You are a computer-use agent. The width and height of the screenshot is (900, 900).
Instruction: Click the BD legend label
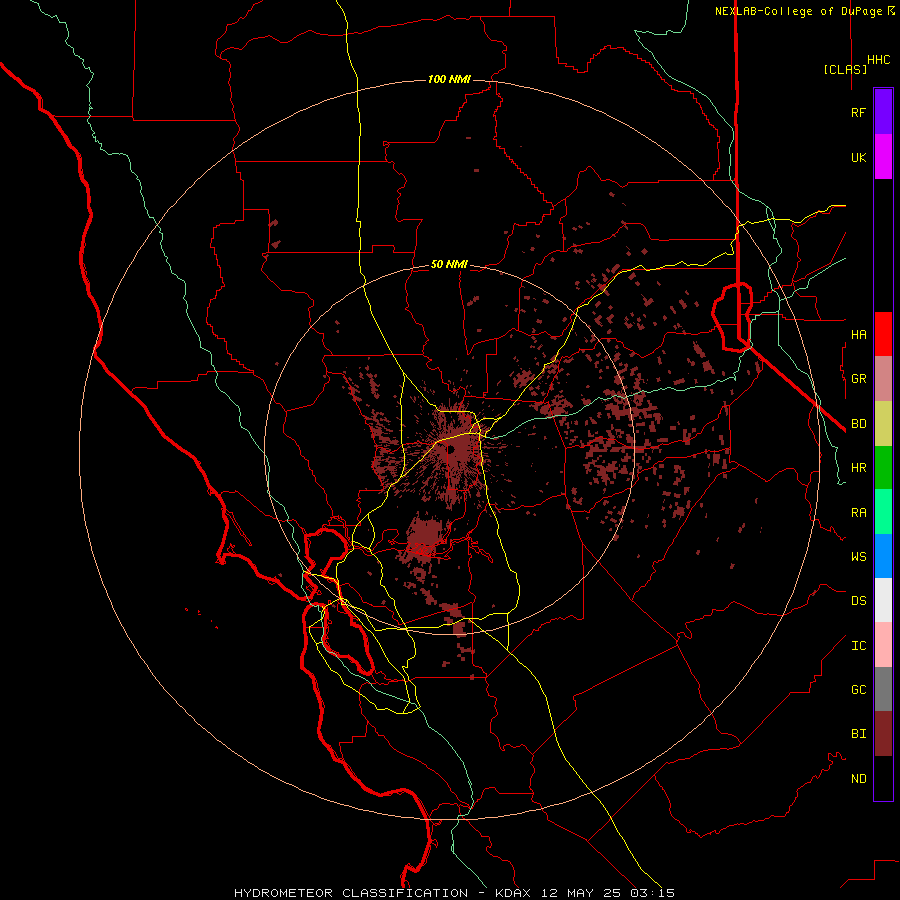858,424
